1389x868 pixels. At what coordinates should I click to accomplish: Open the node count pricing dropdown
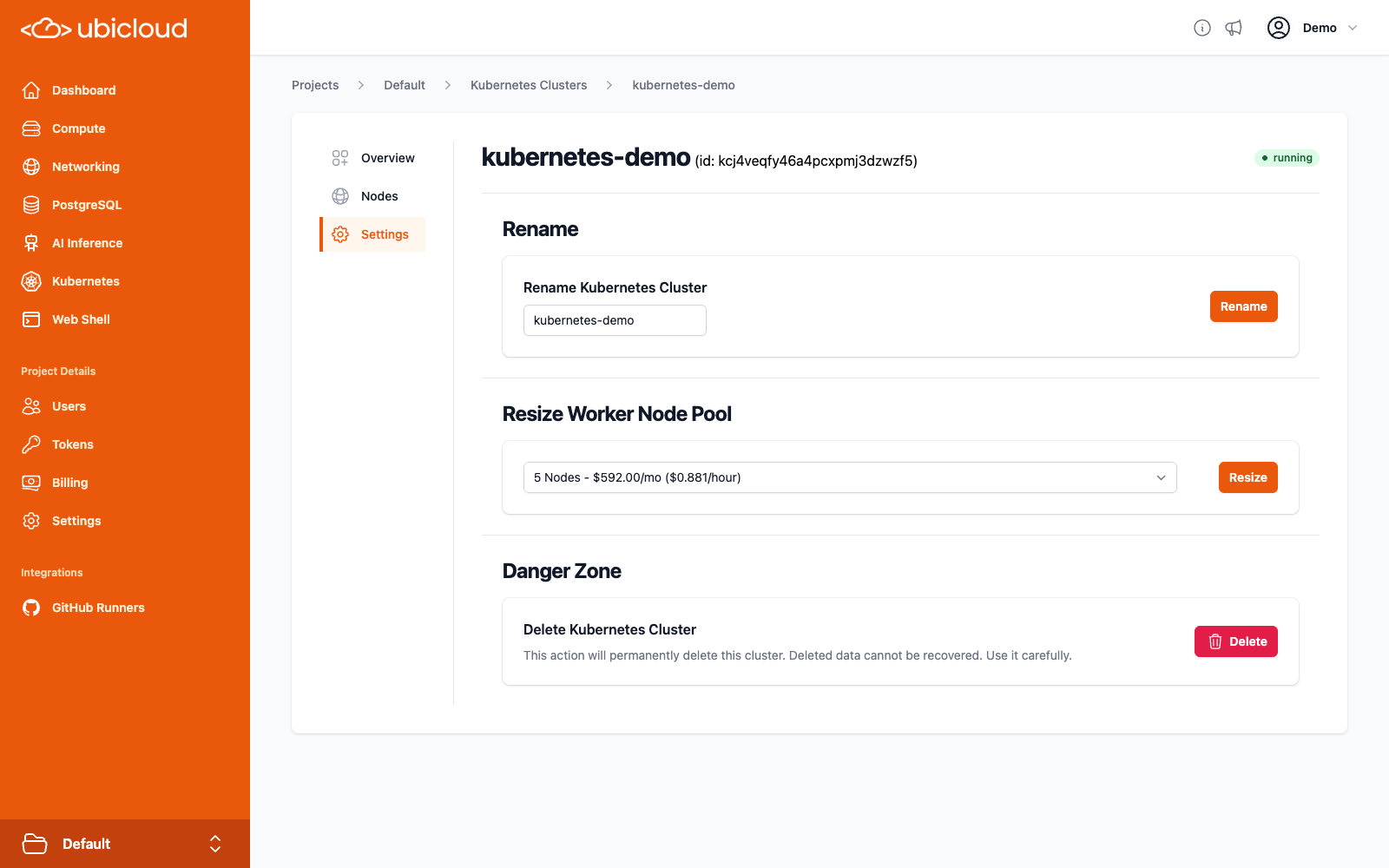coord(849,477)
